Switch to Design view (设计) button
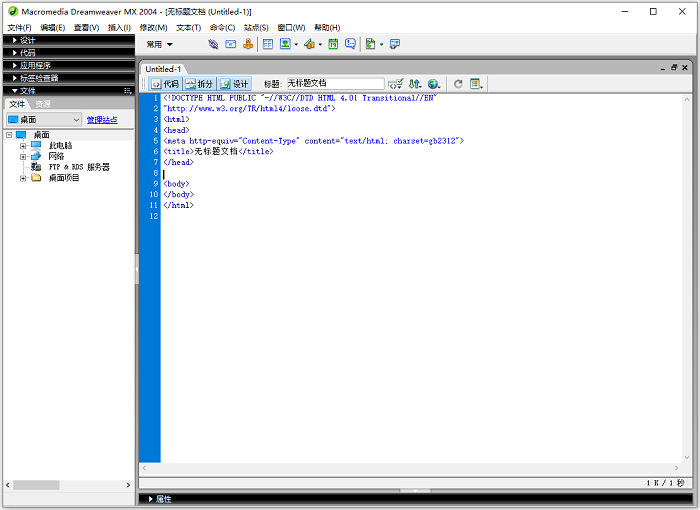Image resolution: width=700 pixels, height=510 pixels. 235,84
